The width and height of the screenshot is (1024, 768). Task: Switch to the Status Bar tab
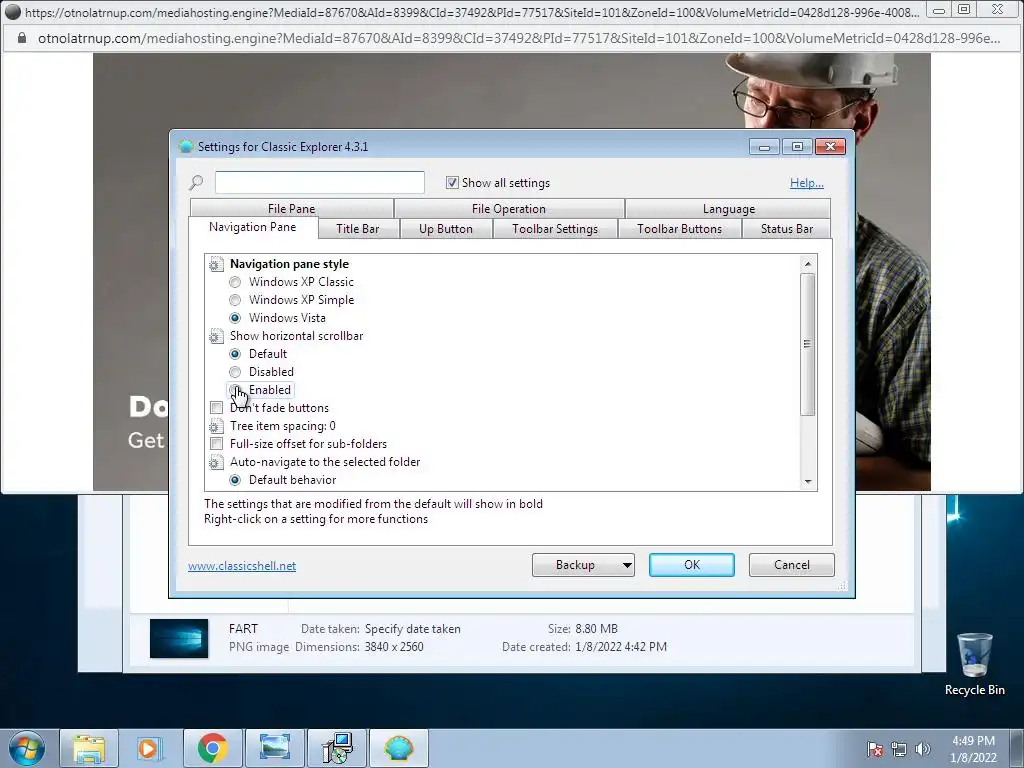(x=786, y=229)
